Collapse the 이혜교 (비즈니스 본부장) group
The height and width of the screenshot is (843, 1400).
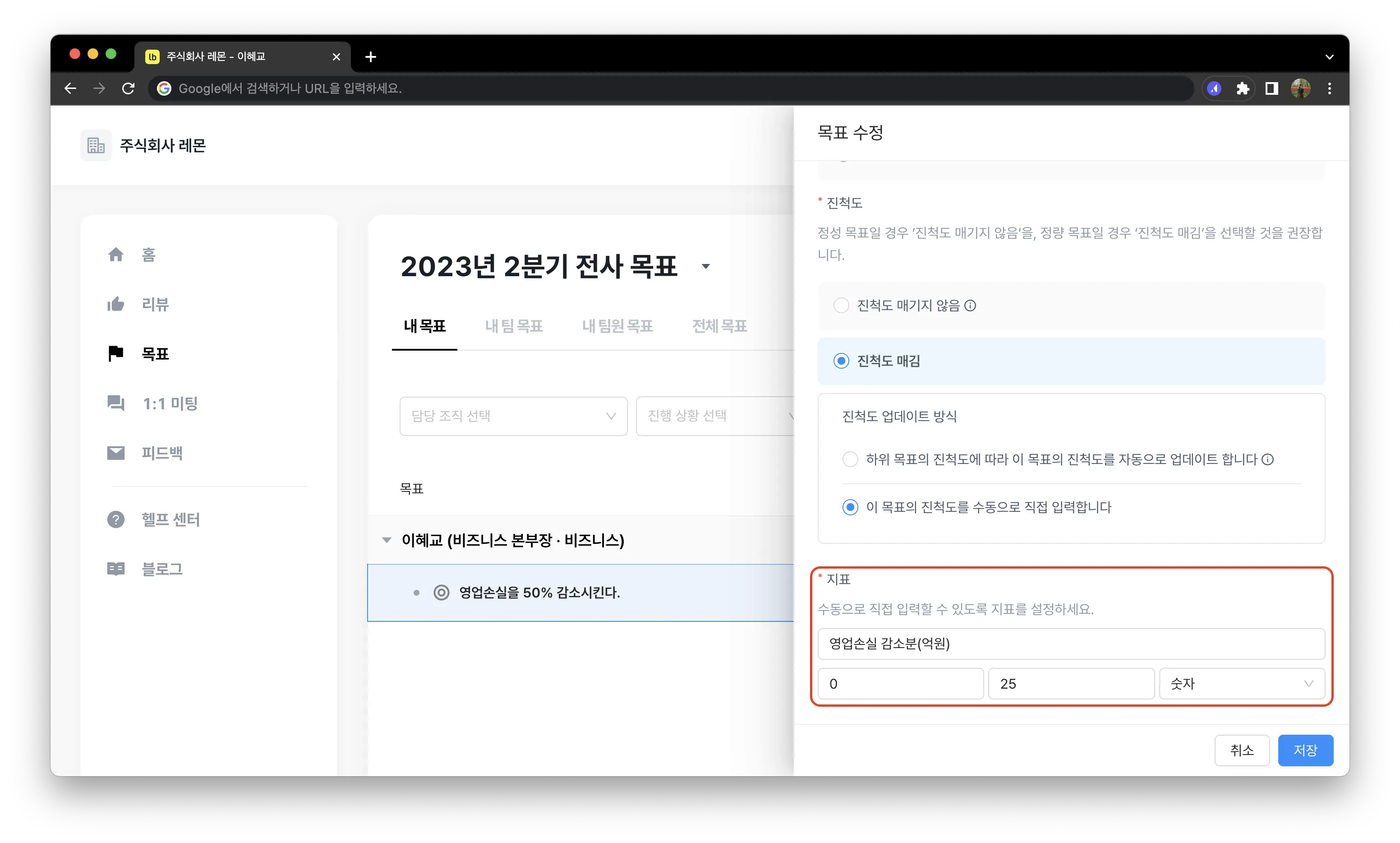pos(387,540)
